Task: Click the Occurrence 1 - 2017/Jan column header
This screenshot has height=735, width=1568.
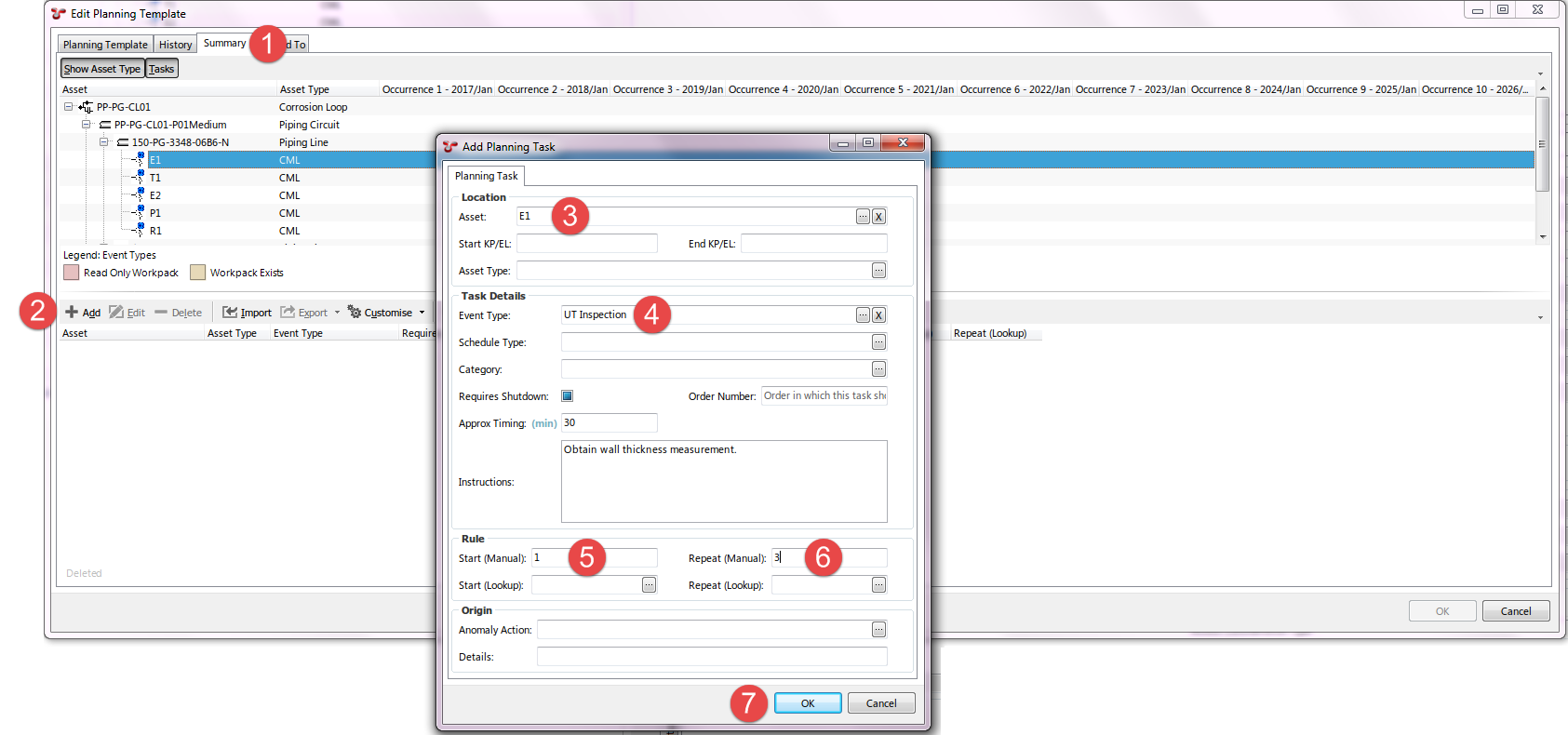Action: [437, 89]
